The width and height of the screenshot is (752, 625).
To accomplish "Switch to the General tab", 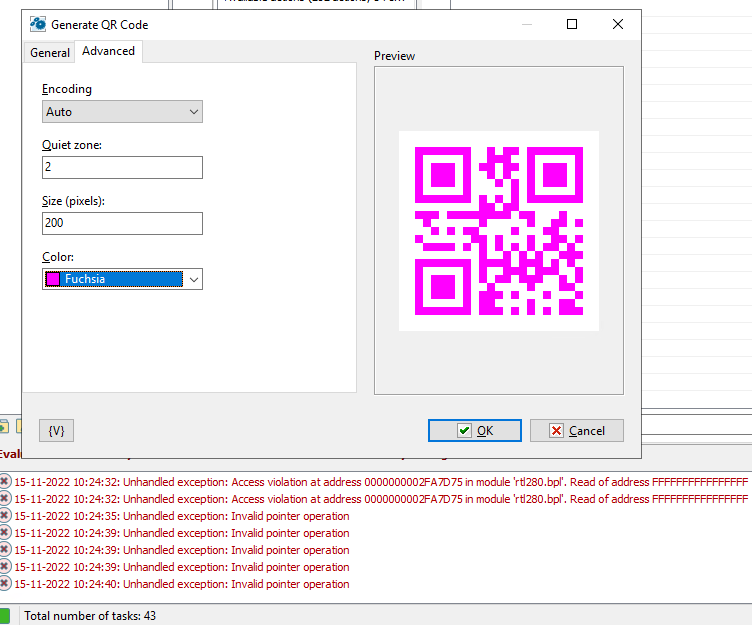I will 50,53.
